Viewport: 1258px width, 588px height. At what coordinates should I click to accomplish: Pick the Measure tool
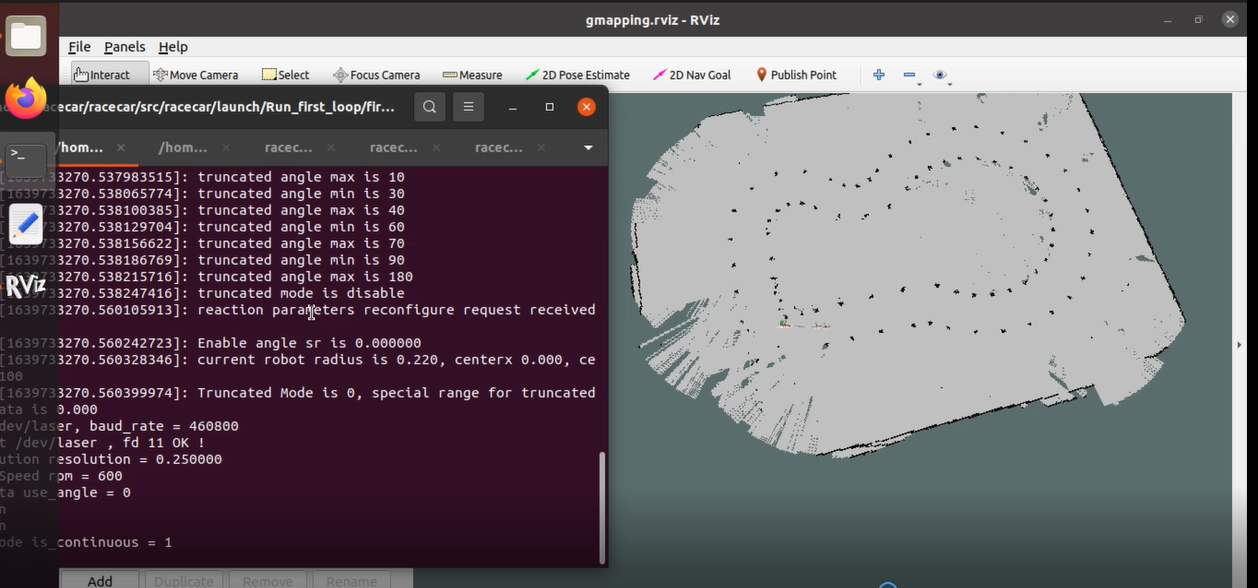click(x=472, y=75)
